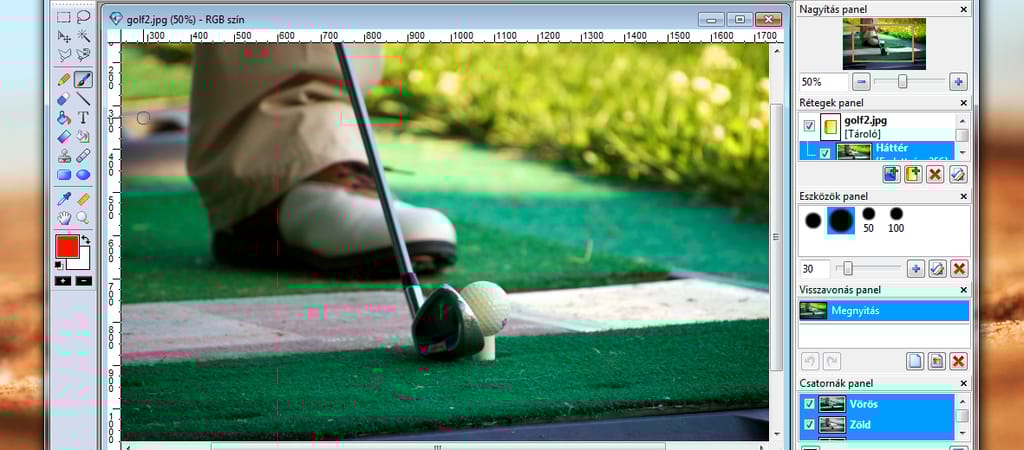This screenshot has height=450, width=1024.
Task: Swap foreground and background colors
Action: [x=86, y=240]
